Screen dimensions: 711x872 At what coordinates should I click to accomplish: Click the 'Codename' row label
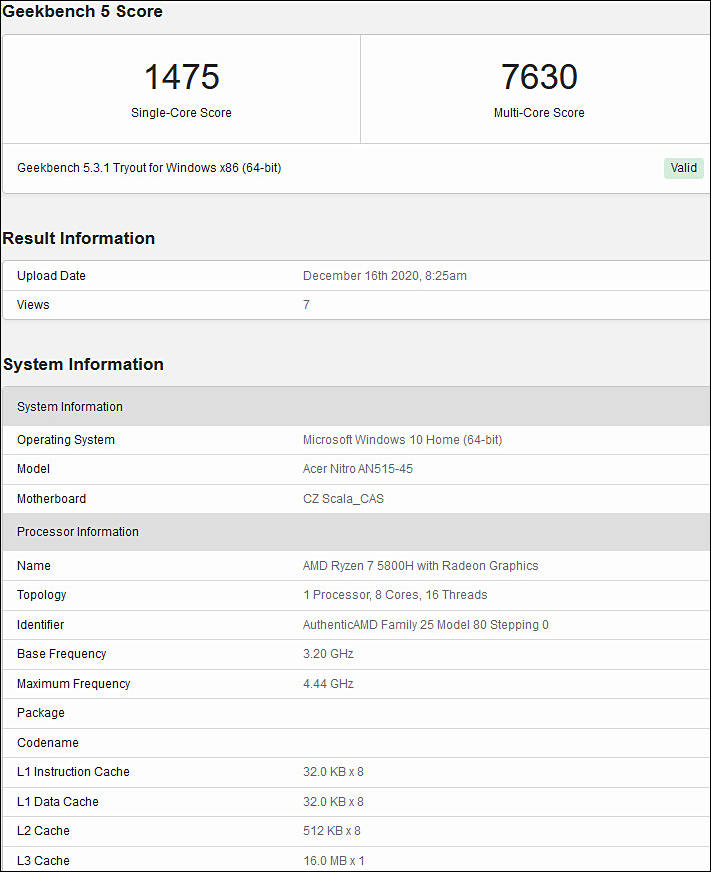pyautogui.click(x=48, y=743)
